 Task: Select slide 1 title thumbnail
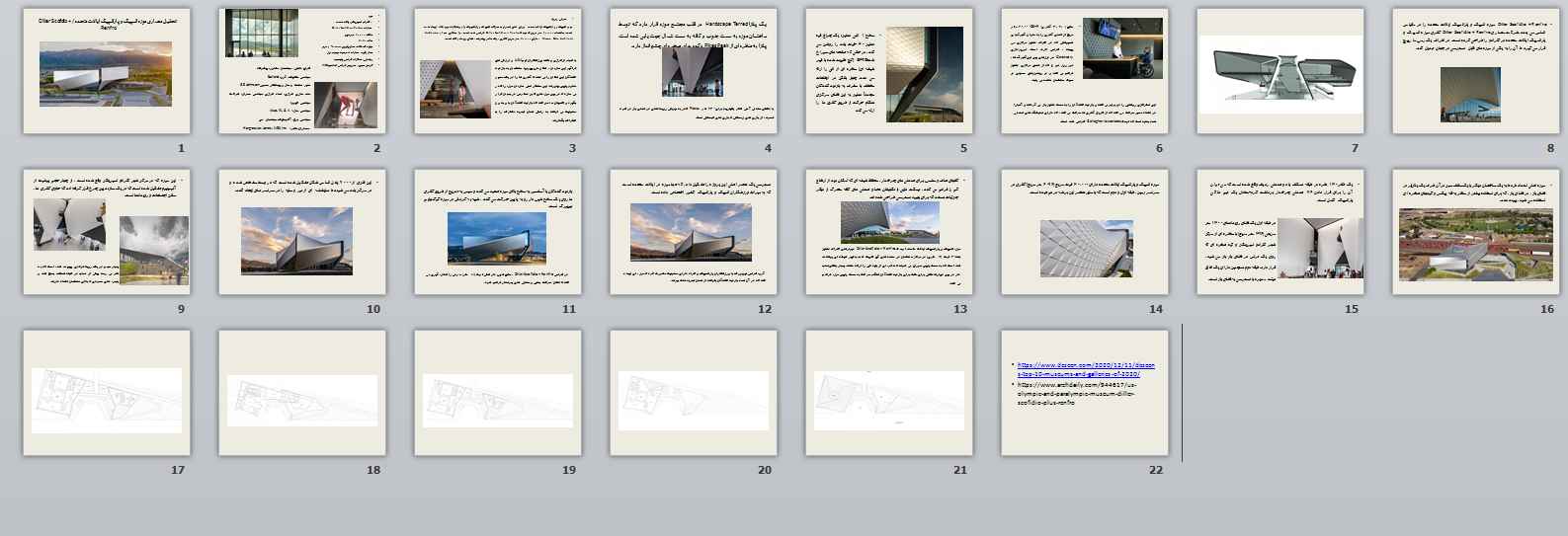(107, 71)
